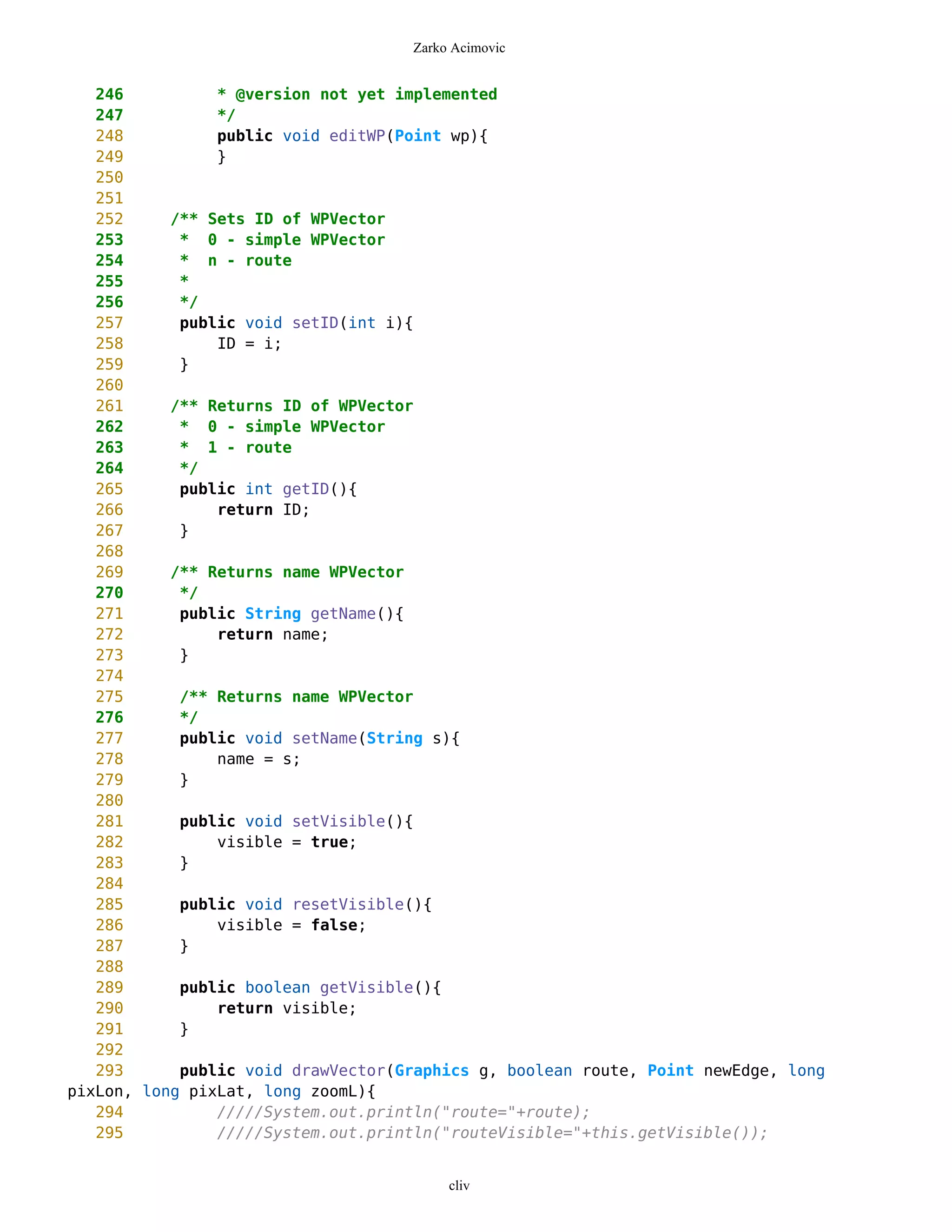Click the statement 'return ID;'
The width and height of the screenshot is (952, 1232).
point(264,510)
